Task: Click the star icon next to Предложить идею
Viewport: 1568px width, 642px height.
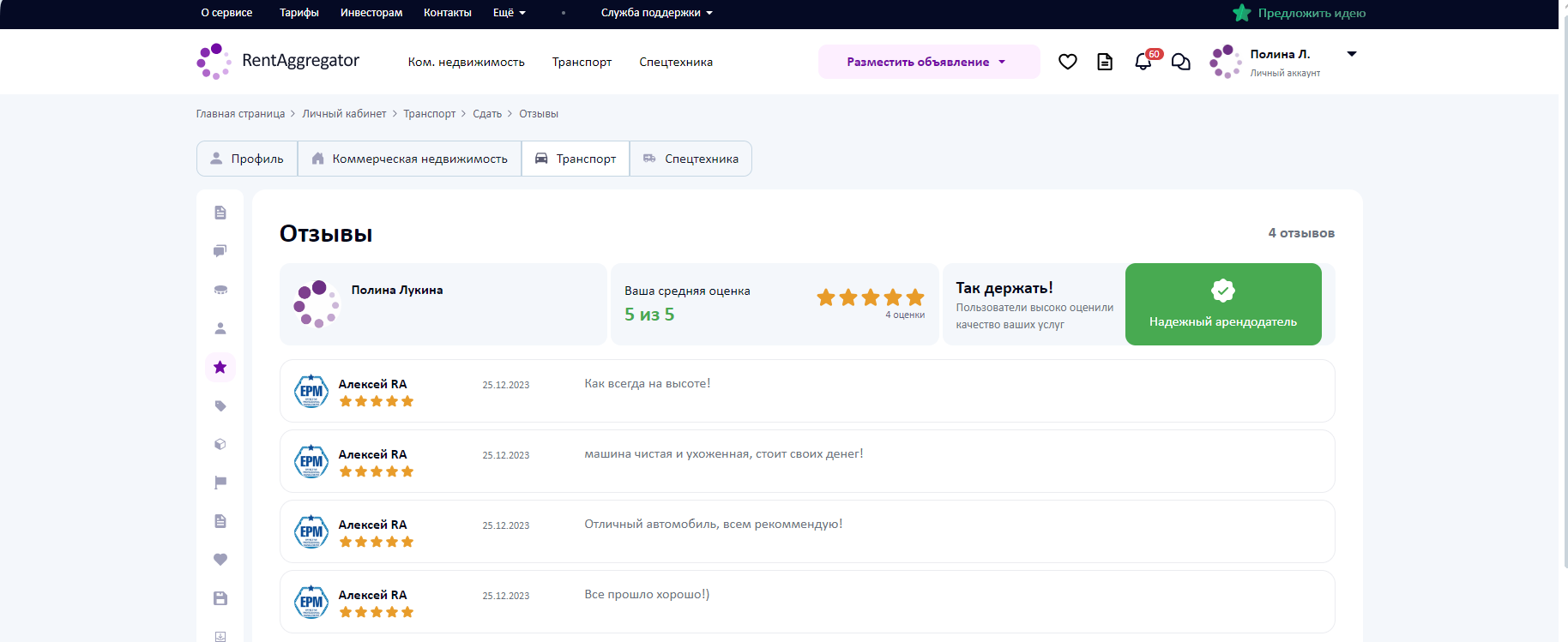Action: (1241, 13)
